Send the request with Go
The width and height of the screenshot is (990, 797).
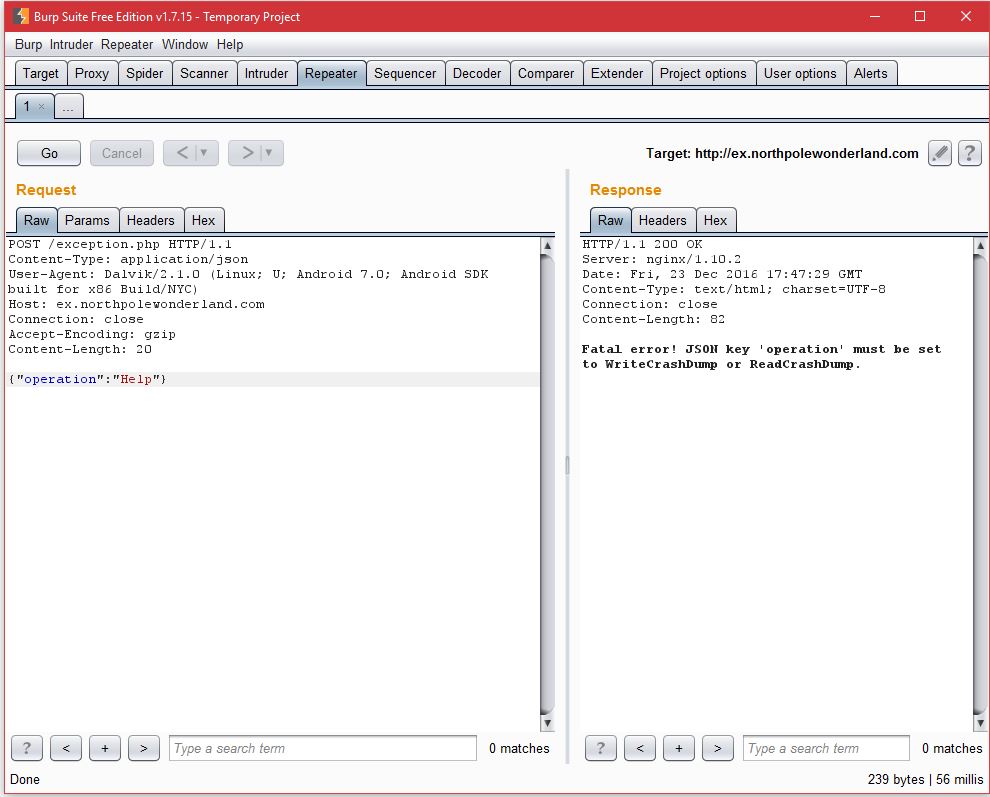[x=49, y=153]
